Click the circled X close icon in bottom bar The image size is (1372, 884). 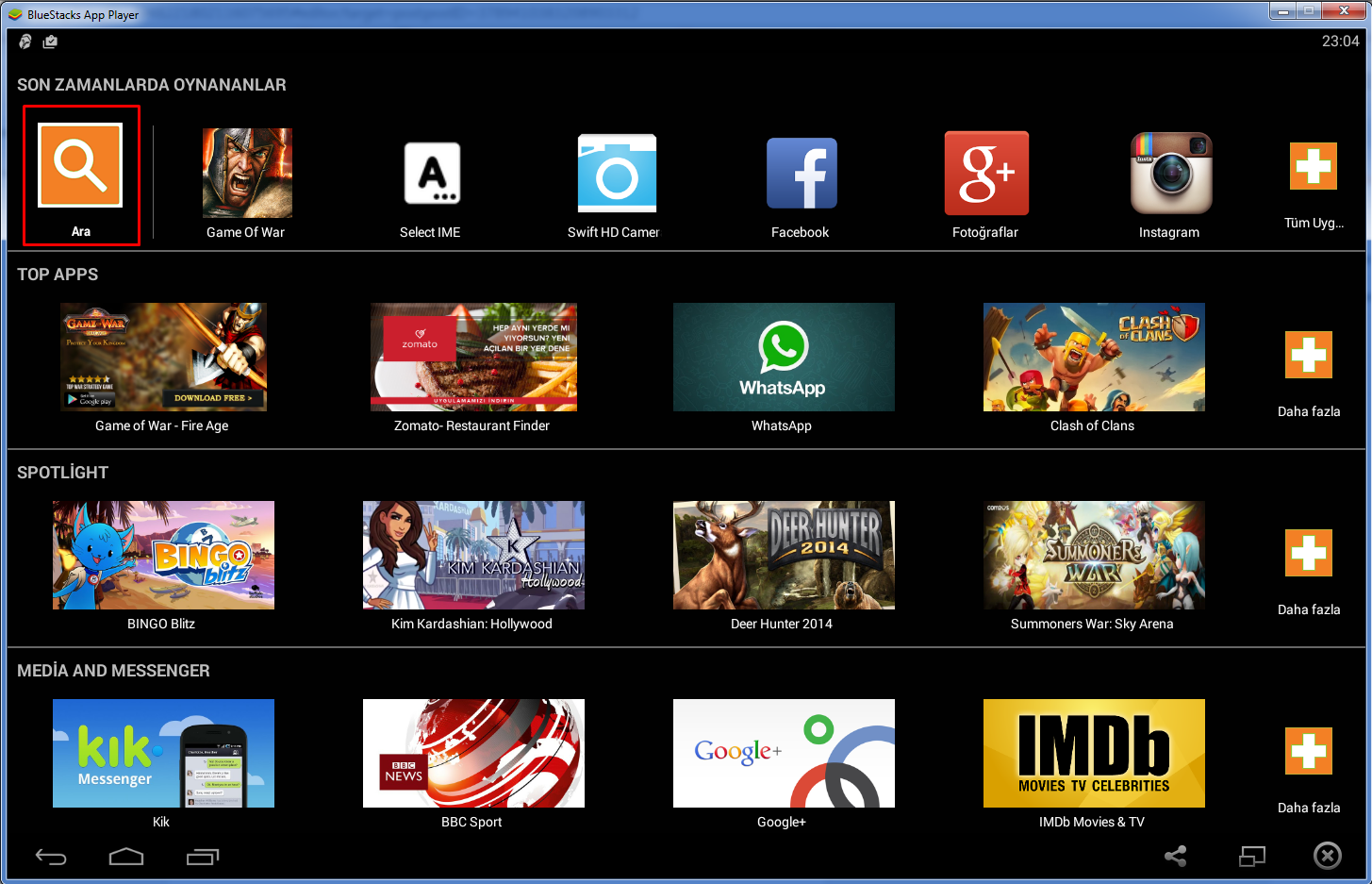(1328, 856)
